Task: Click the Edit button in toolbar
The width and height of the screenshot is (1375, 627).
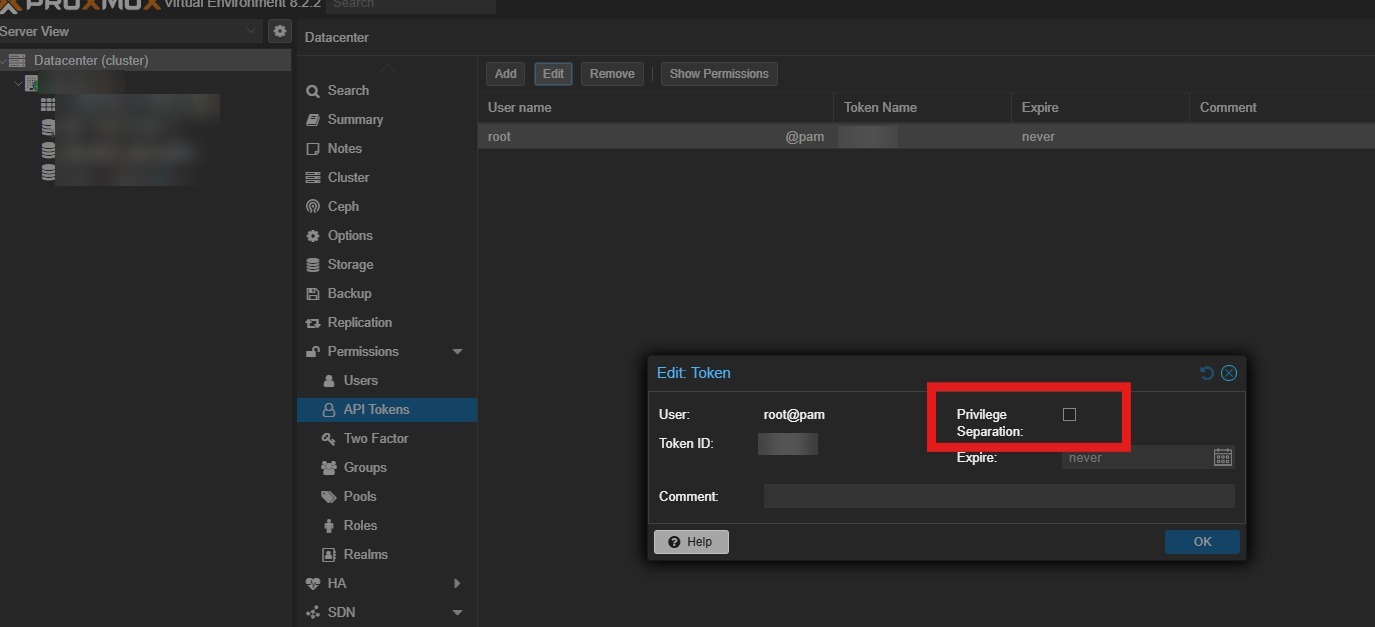Action: (x=553, y=74)
